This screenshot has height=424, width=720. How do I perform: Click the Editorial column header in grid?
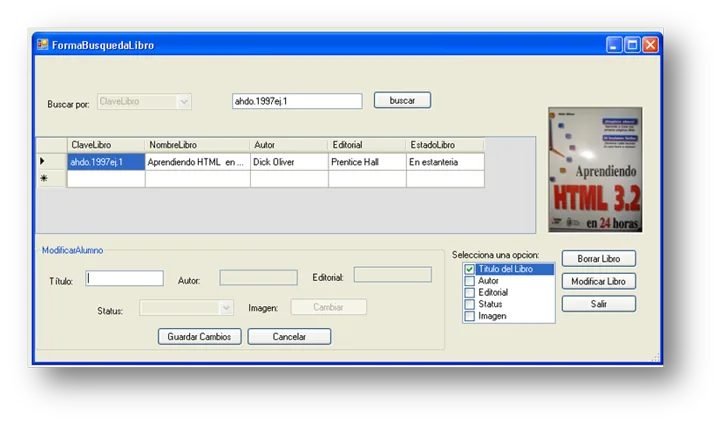click(367, 145)
